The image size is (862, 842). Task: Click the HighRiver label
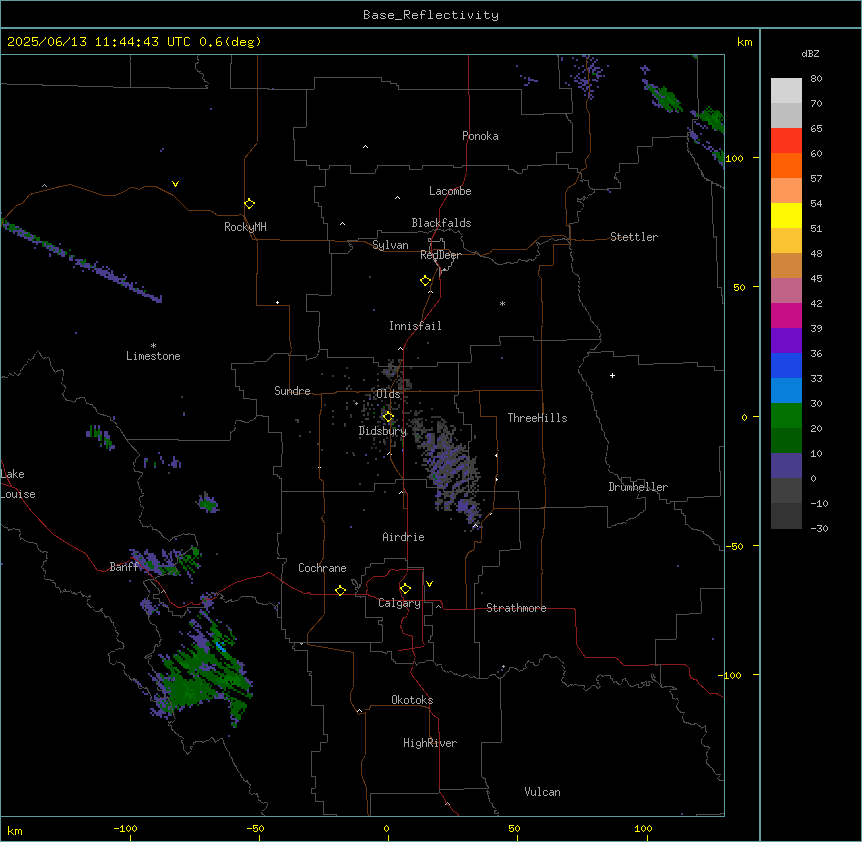pos(430,743)
